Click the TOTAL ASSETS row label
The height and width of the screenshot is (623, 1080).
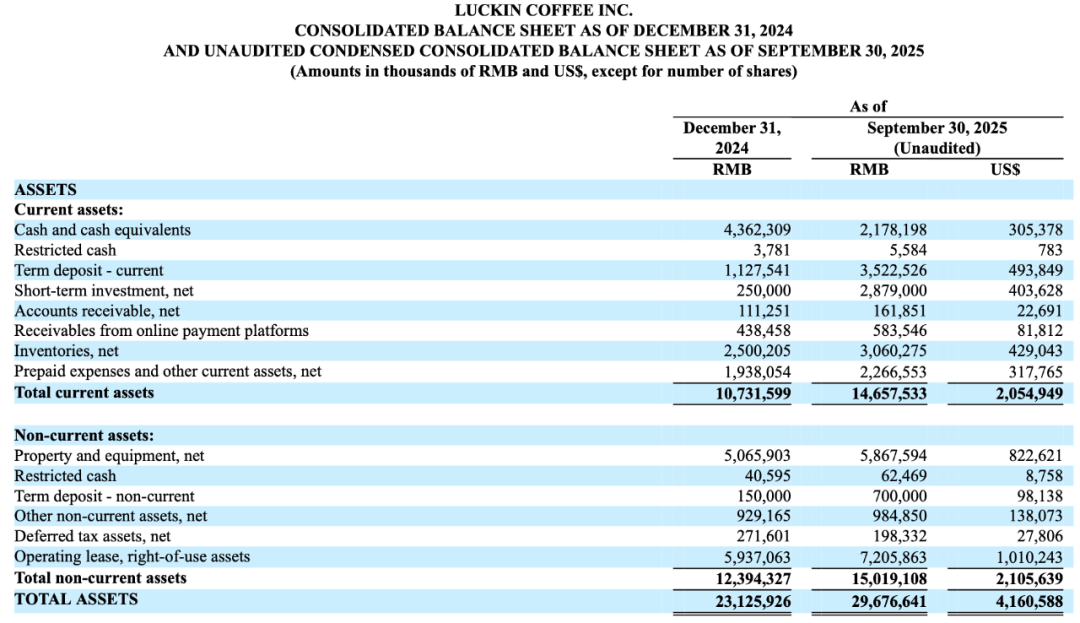pyautogui.click(x=76, y=599)
